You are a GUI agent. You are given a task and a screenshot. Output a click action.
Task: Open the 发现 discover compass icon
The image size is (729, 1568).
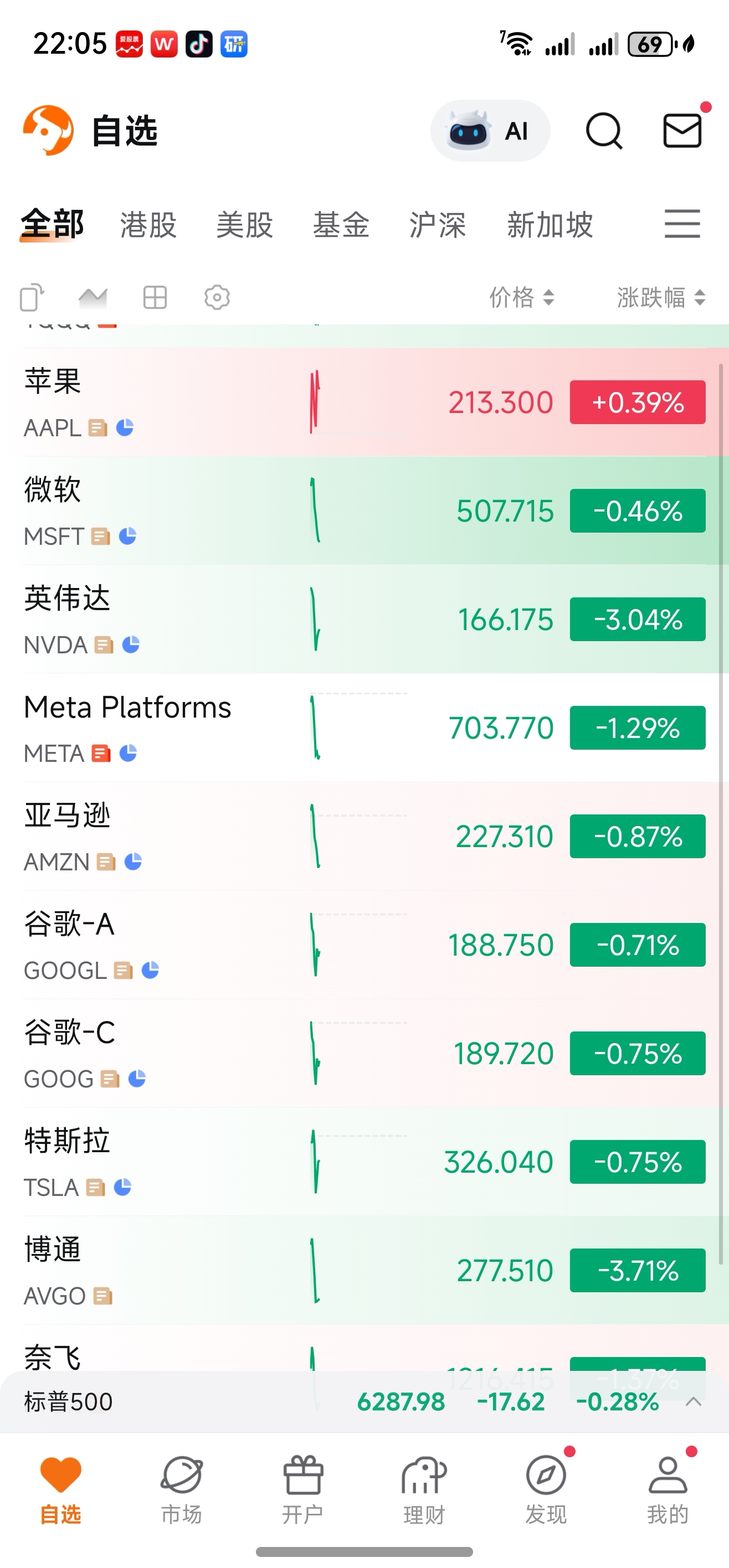(546, 1489)
